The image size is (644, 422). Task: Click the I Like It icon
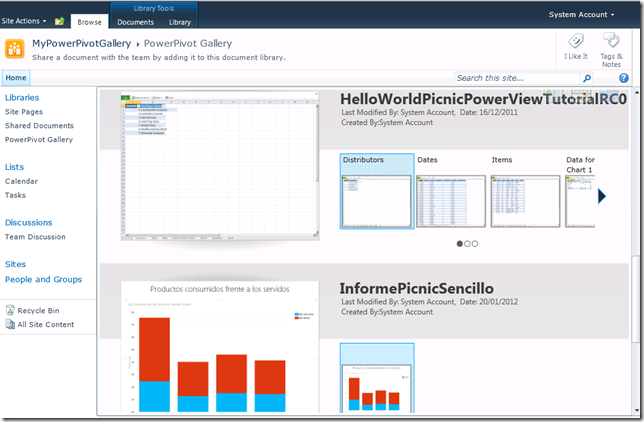(x=576, y=42)
